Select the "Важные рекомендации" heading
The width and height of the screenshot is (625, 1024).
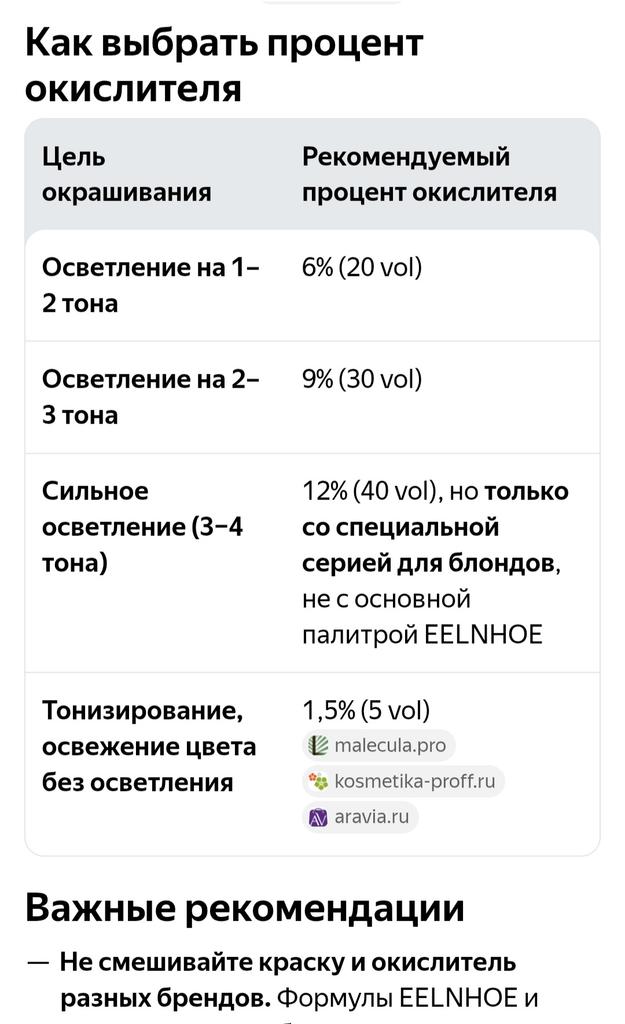click(245, 908)
